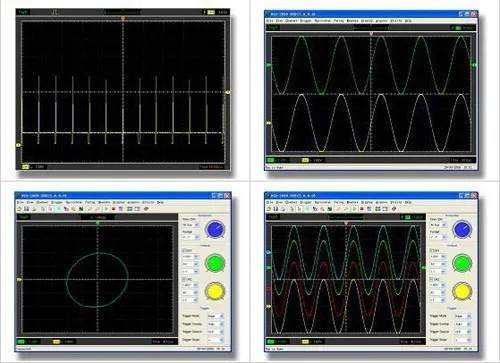Open the Time/DIV dropdown in the bottom-left window
The height and width of the screenshot is (363, 500).
(191, 225)
